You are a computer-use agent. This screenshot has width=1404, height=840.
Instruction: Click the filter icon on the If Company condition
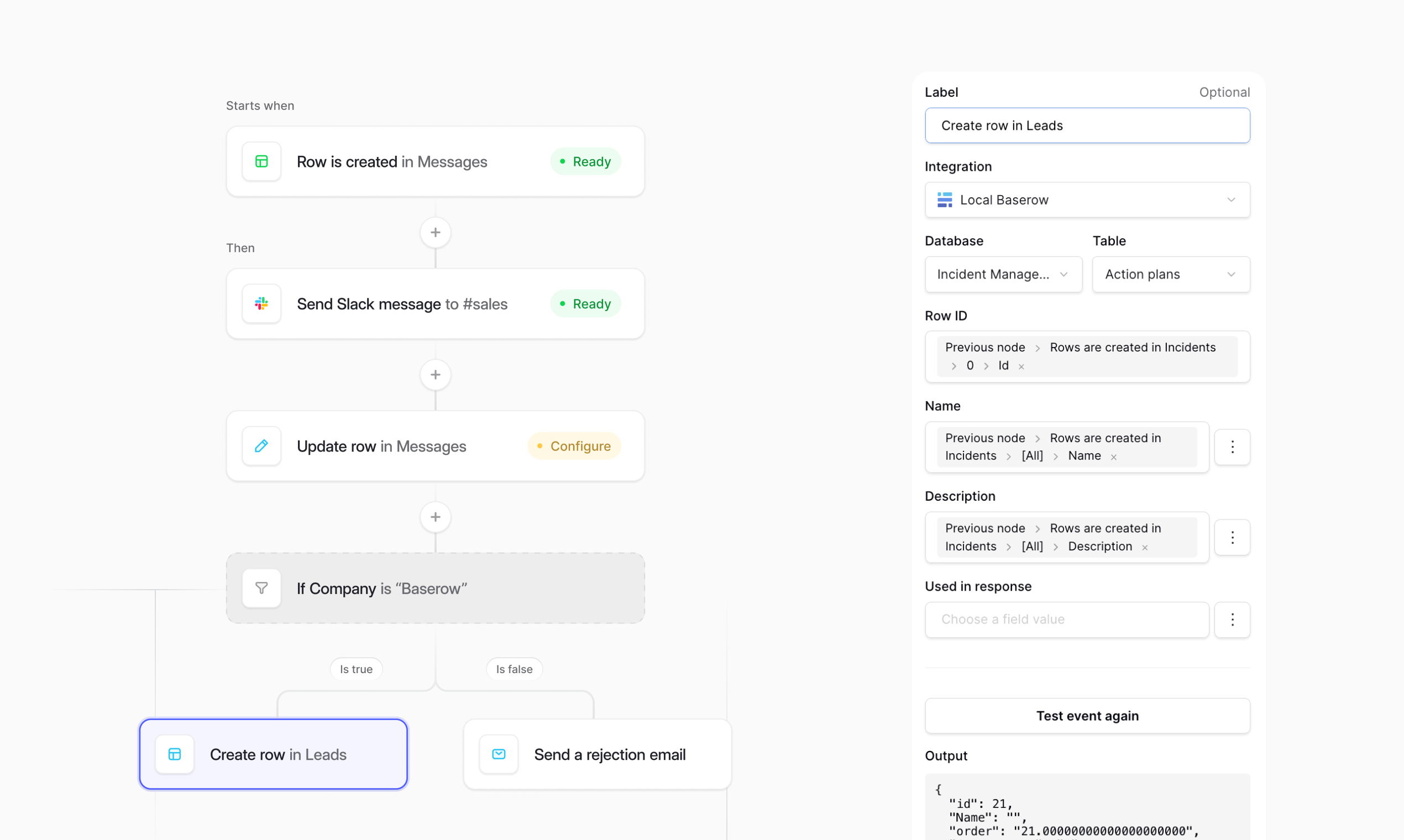(261, 588)
